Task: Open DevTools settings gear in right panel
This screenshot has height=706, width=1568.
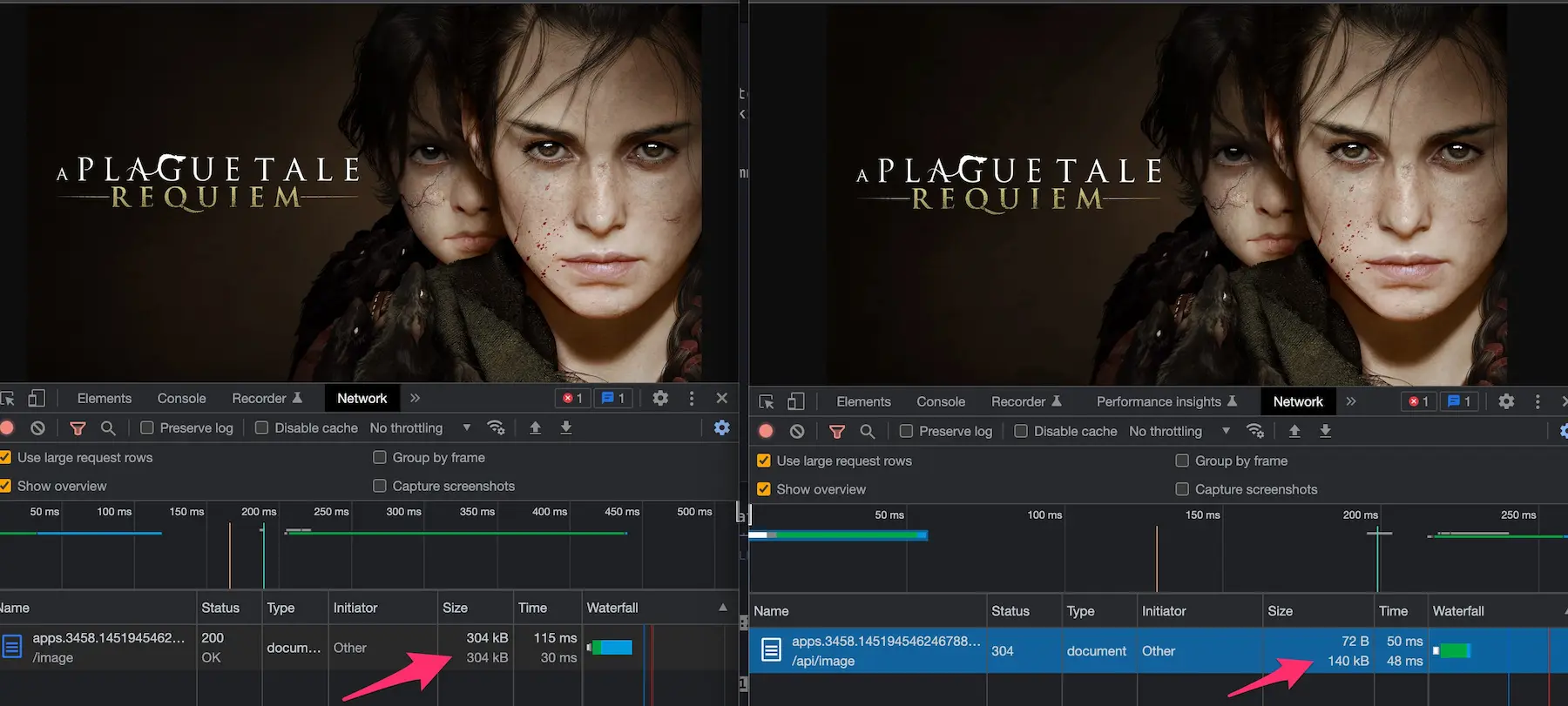Action: coord(1506,401)
